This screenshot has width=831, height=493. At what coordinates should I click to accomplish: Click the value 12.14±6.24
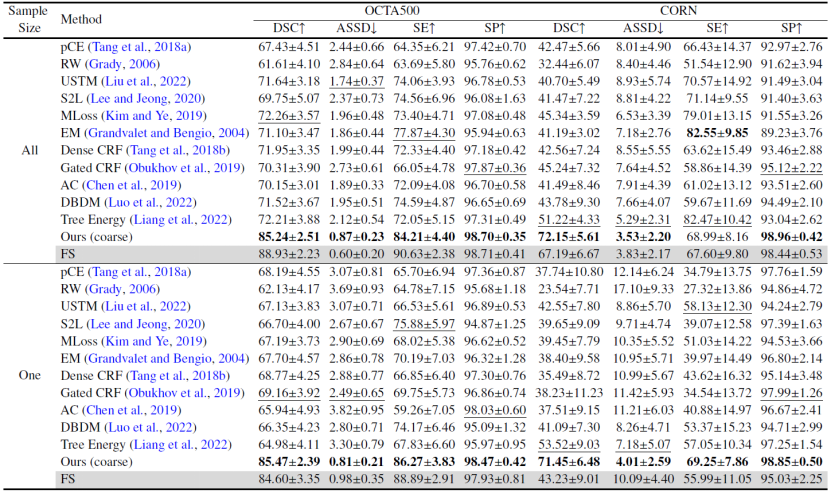[643, 271]
